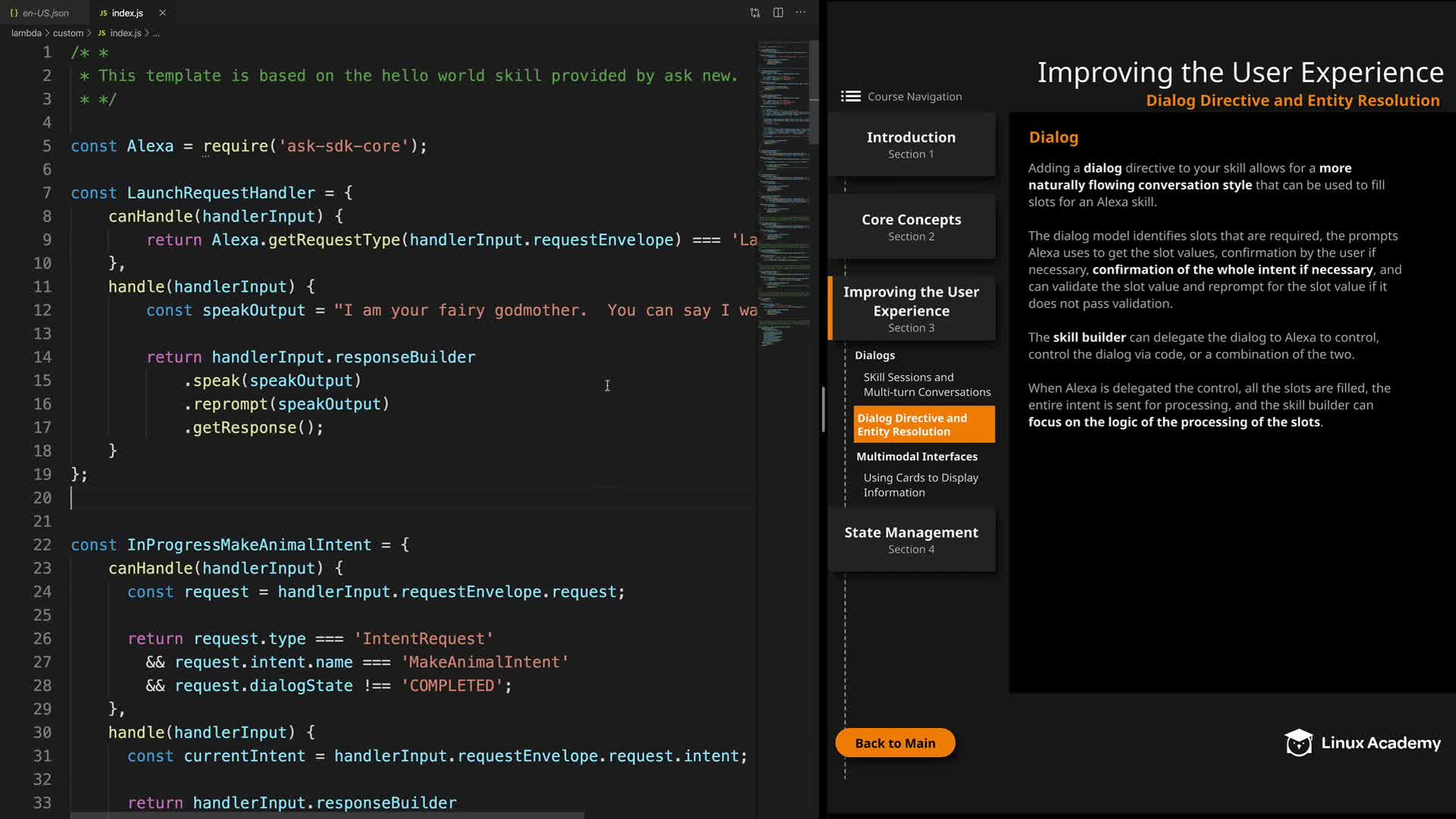Open changes compare icon in editor toolbar

[755, 13]
